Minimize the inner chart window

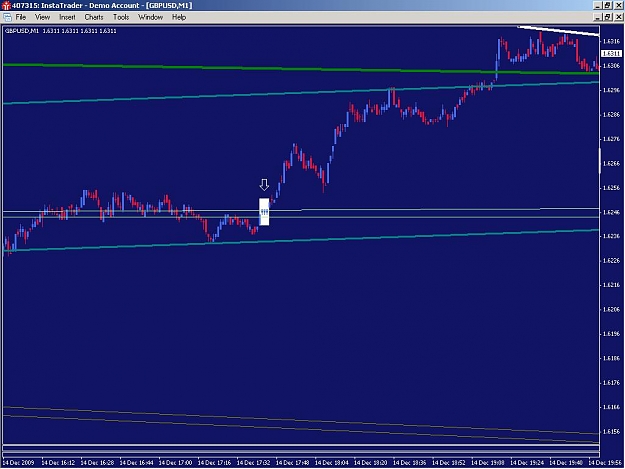coord(597,17)
